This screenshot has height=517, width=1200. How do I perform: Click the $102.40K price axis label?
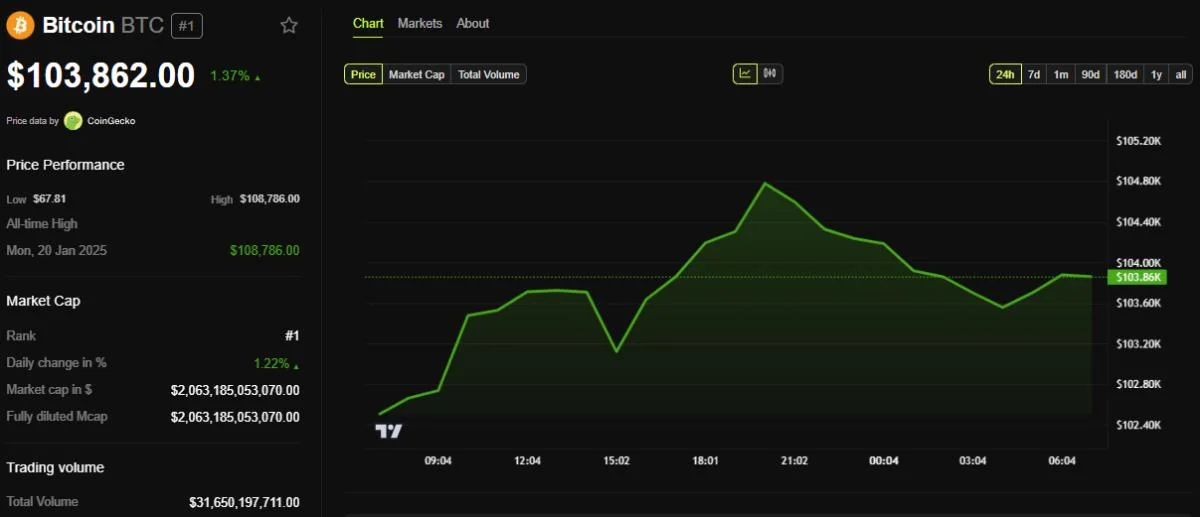point(1139,425)
